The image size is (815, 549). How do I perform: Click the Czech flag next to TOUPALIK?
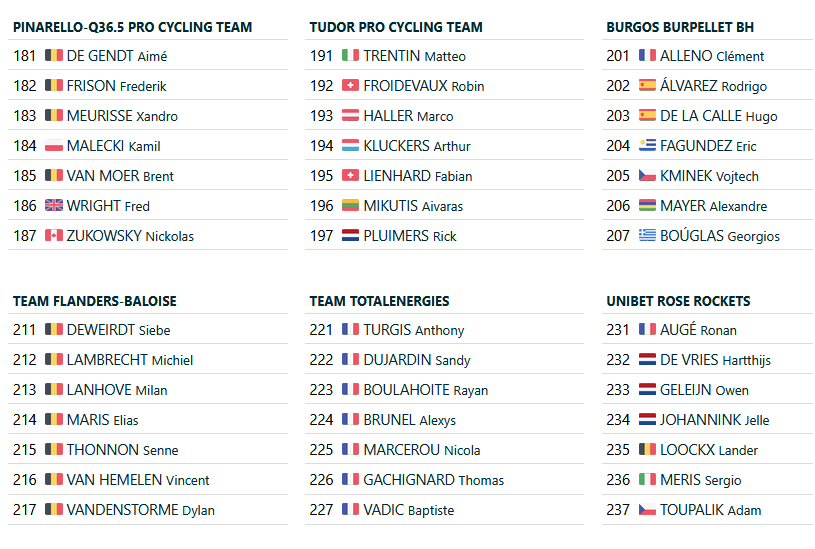647,510
